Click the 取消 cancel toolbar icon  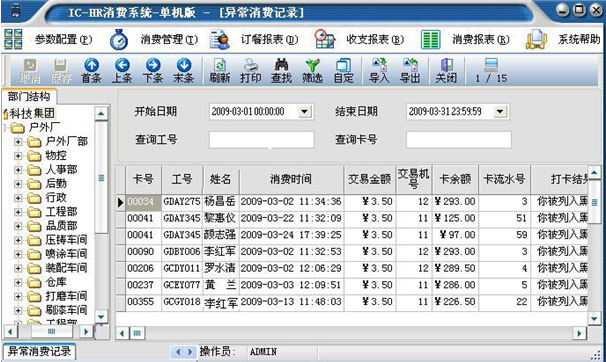30,65
